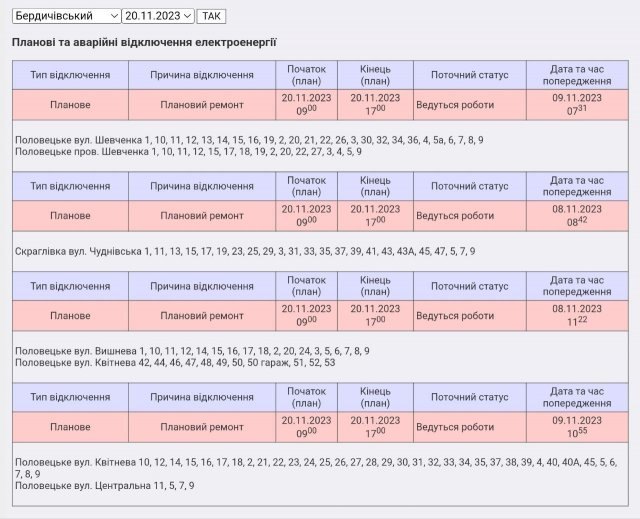Screen dimensions: 640x519
Task: Select warning time cell 08.11.2023 08:42
Action: click(x=577, y=216)
